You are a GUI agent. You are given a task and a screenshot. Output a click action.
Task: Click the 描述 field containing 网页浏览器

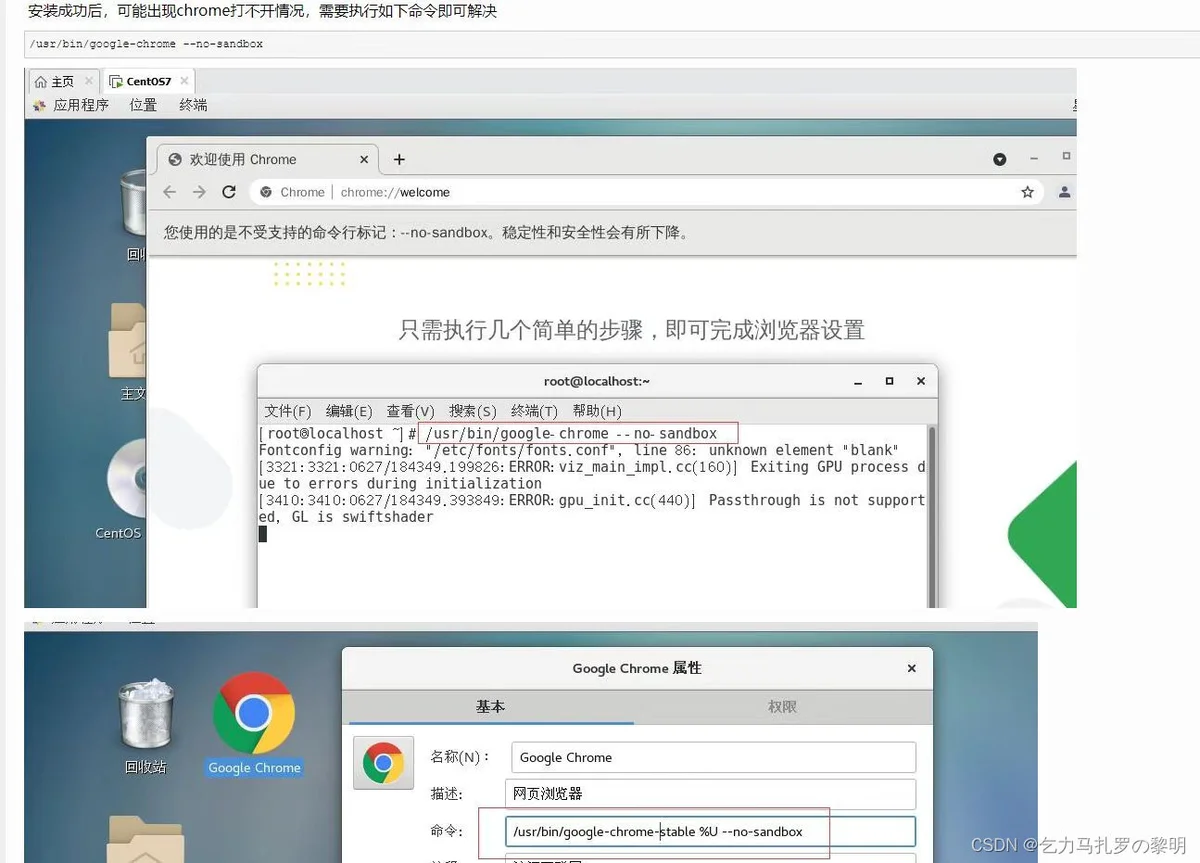(710, 794)
